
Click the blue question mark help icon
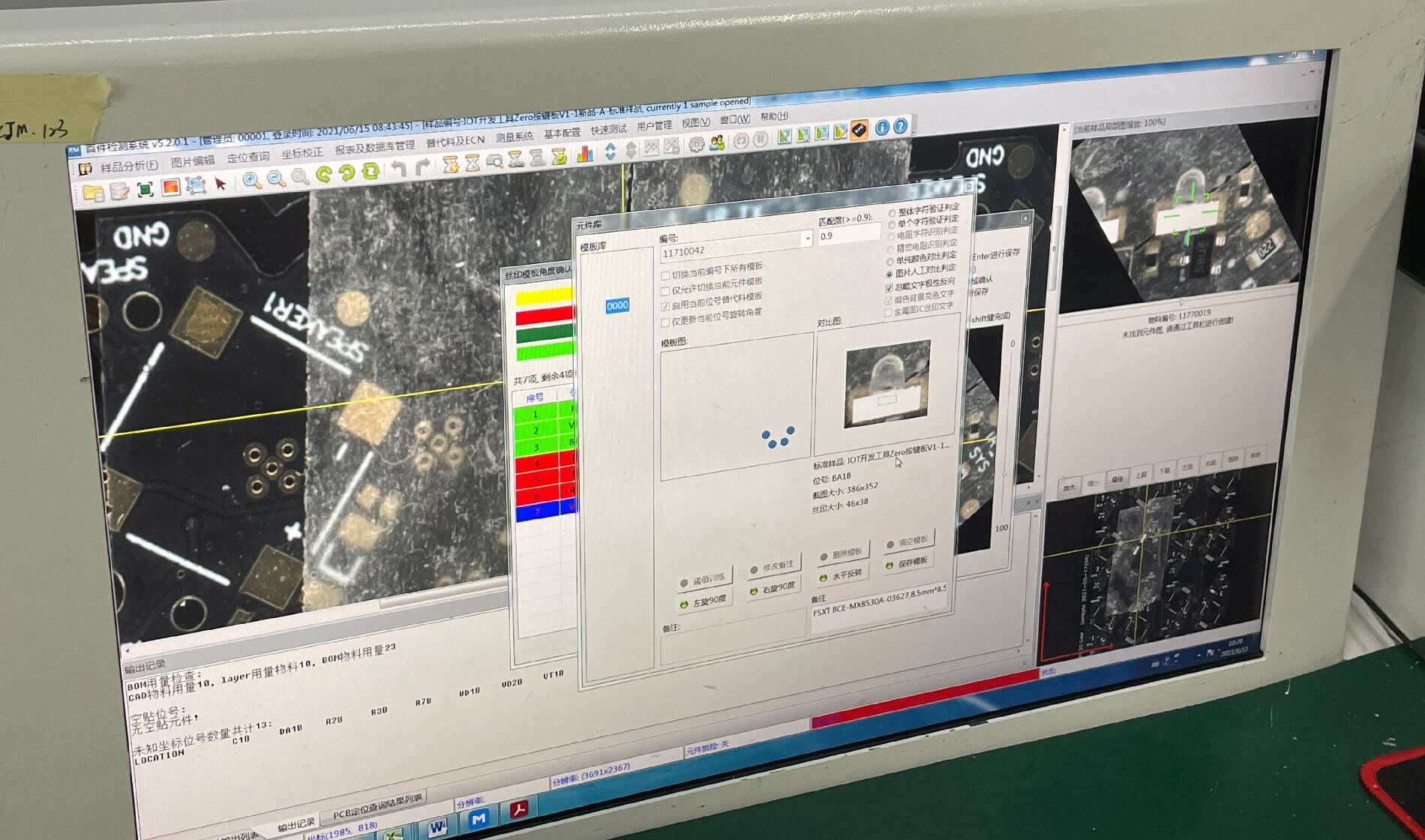(x=901, y=127)
